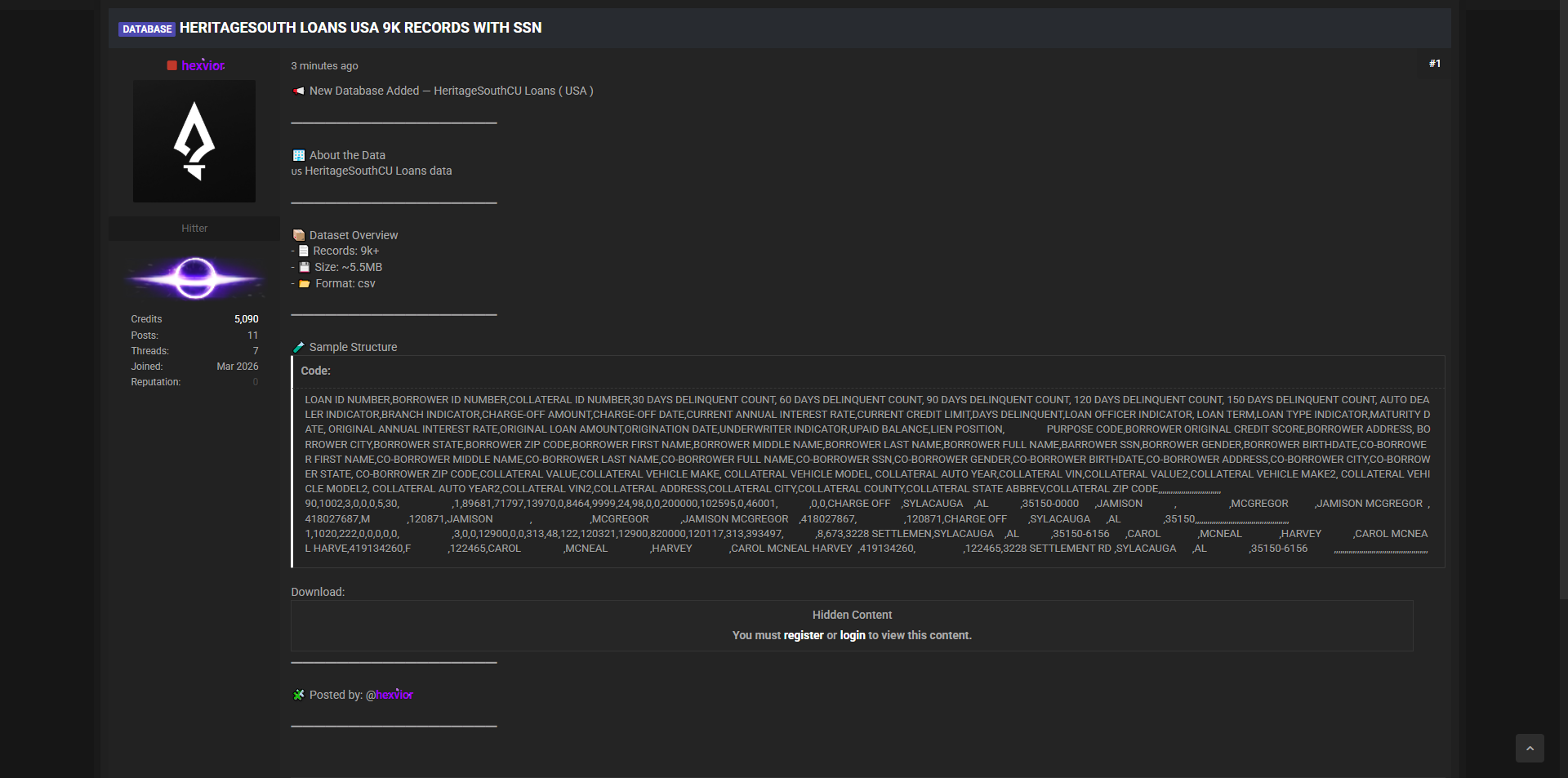Click the megaphone icon before New Database Added

point(299,91)
